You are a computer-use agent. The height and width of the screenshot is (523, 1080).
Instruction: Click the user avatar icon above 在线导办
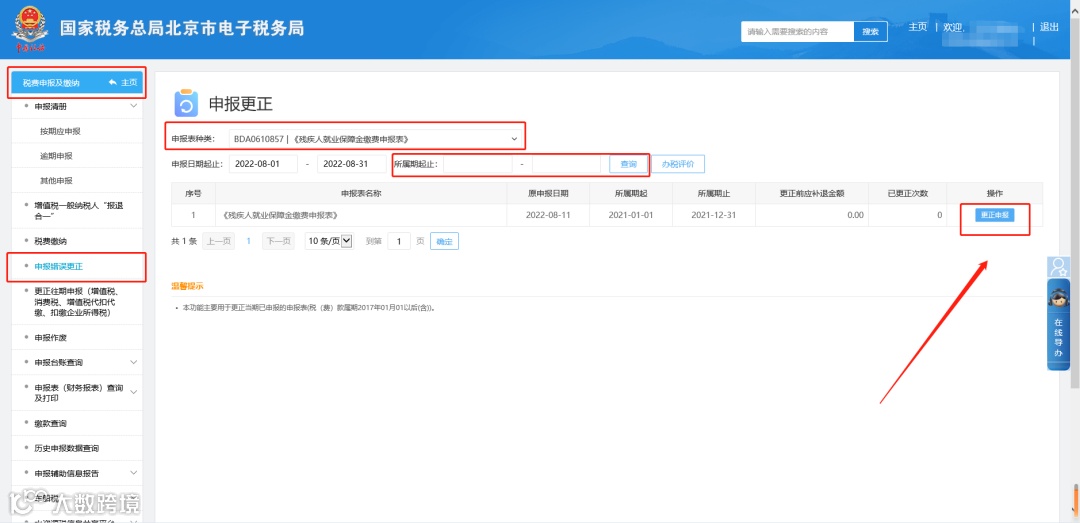coord(1058,267)
